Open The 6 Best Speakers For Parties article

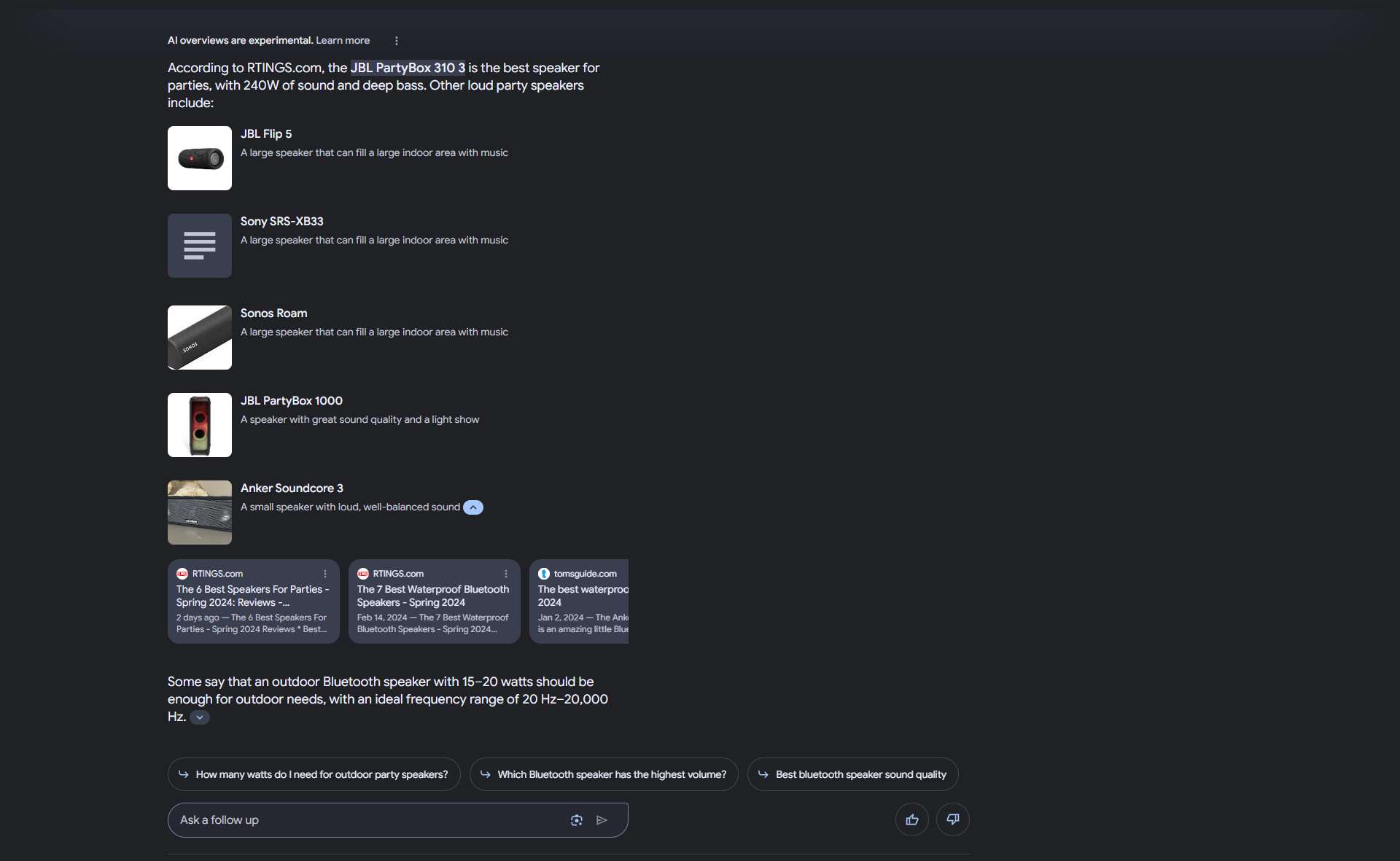pyautogui.click(x=252, y=596)
